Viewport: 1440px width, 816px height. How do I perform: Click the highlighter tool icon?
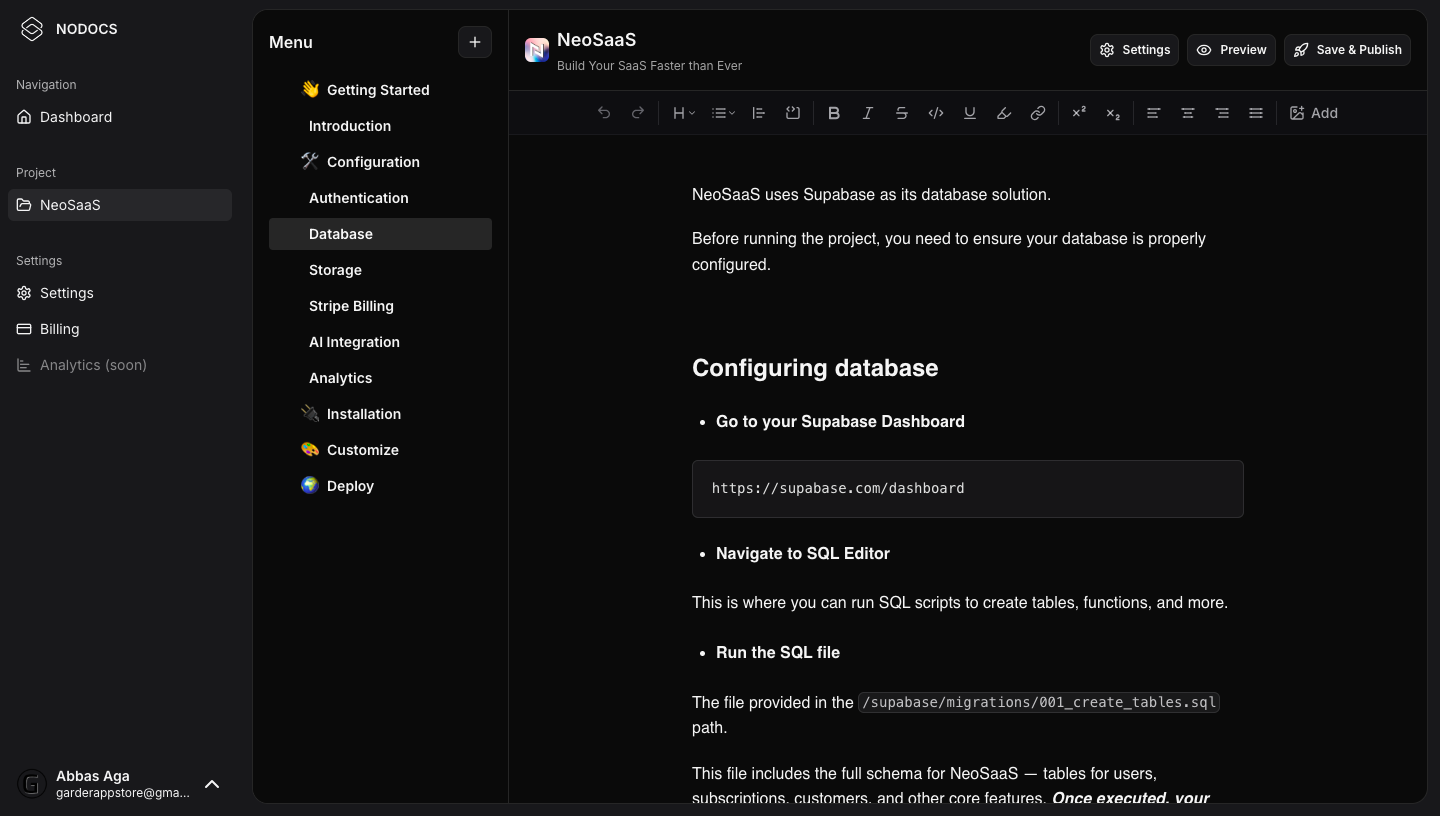pos(1004,113)
